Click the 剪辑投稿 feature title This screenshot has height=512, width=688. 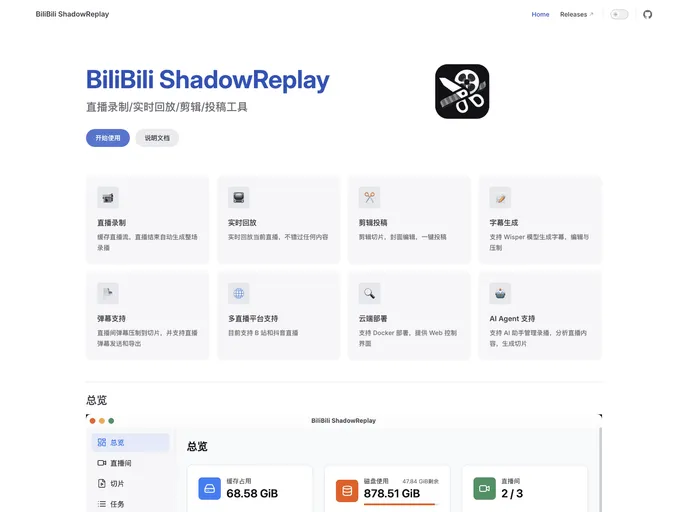click(x=373, y=223)
